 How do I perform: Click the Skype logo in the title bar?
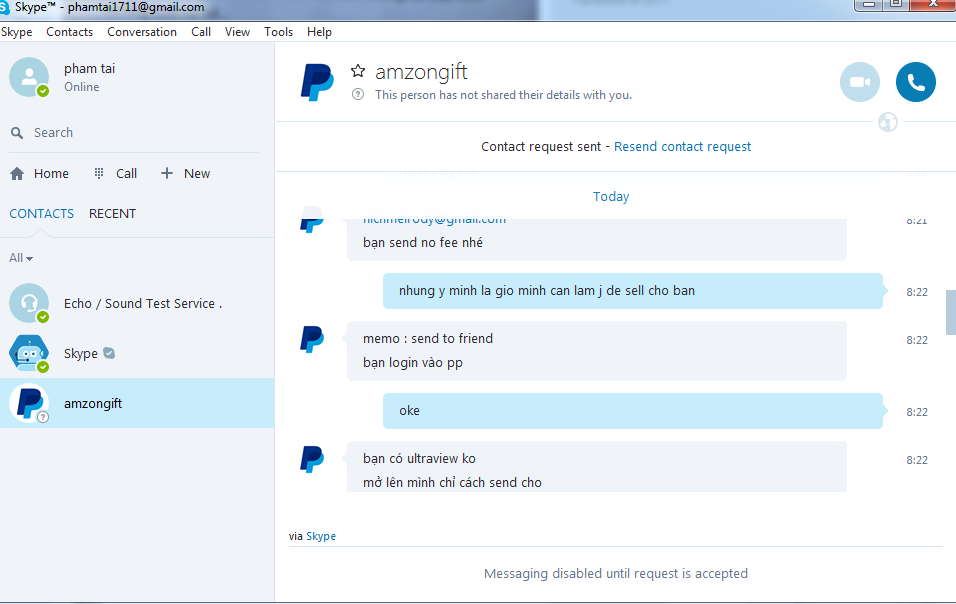click(x=5, y=7)
